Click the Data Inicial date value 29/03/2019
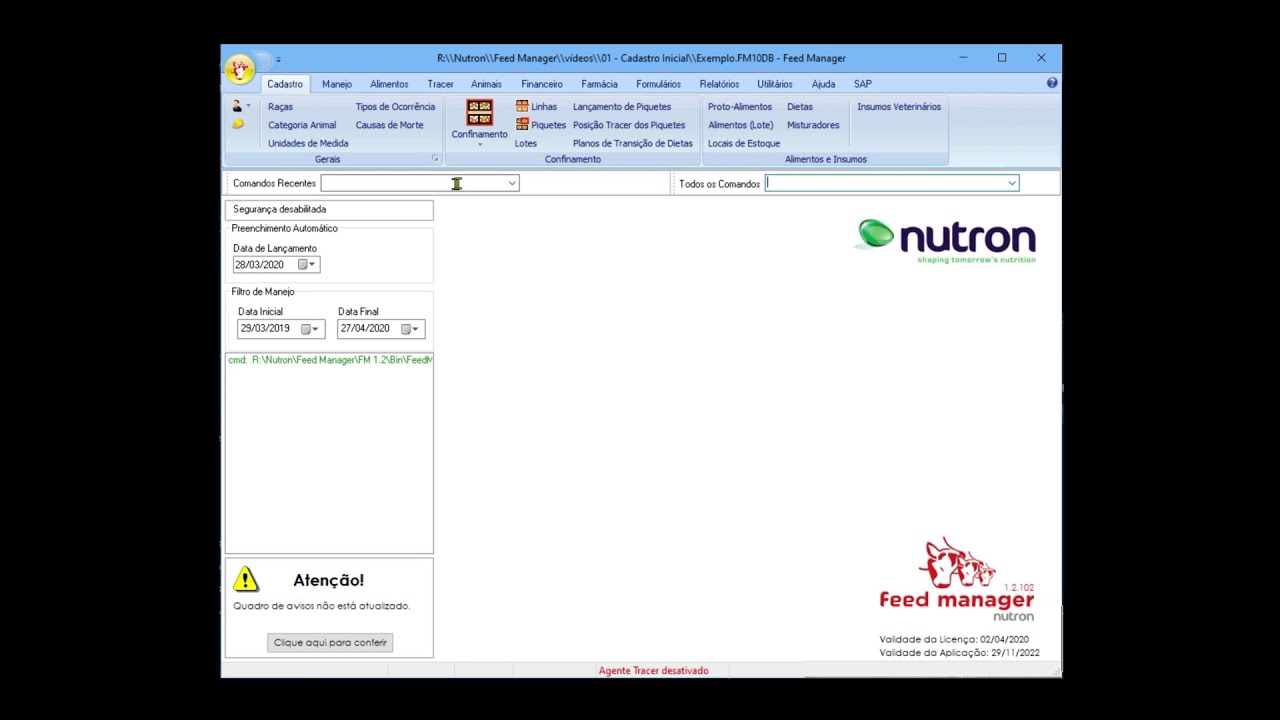1280x720 pixels. point(266,328)
